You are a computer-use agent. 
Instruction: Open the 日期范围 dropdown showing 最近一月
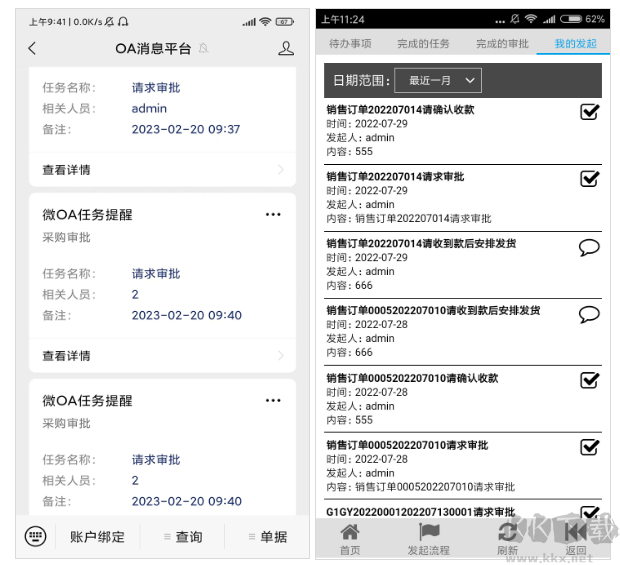tap(438, 81)
